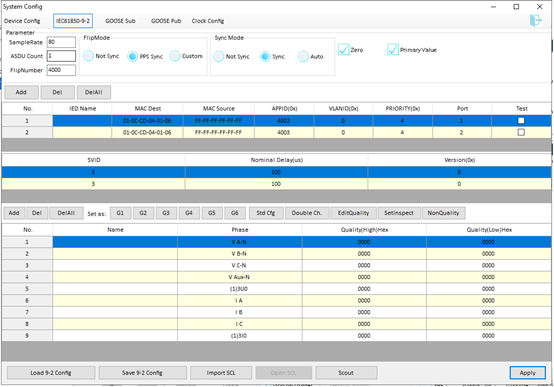
Task: Select channel row (1)3I0
Action: 276,335
